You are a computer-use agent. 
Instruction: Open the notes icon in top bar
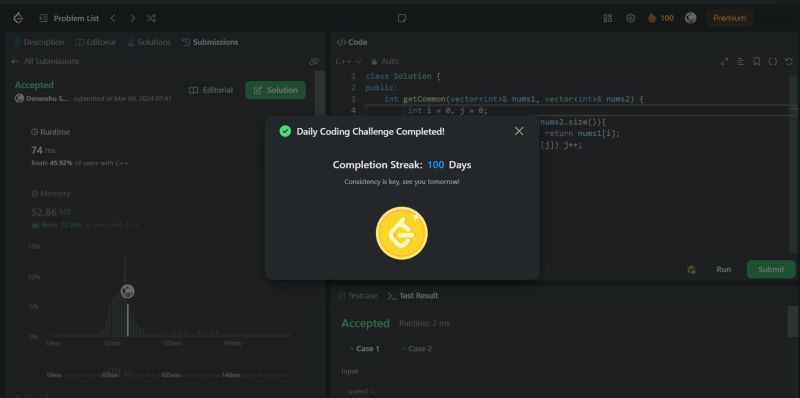click(402, 18)
